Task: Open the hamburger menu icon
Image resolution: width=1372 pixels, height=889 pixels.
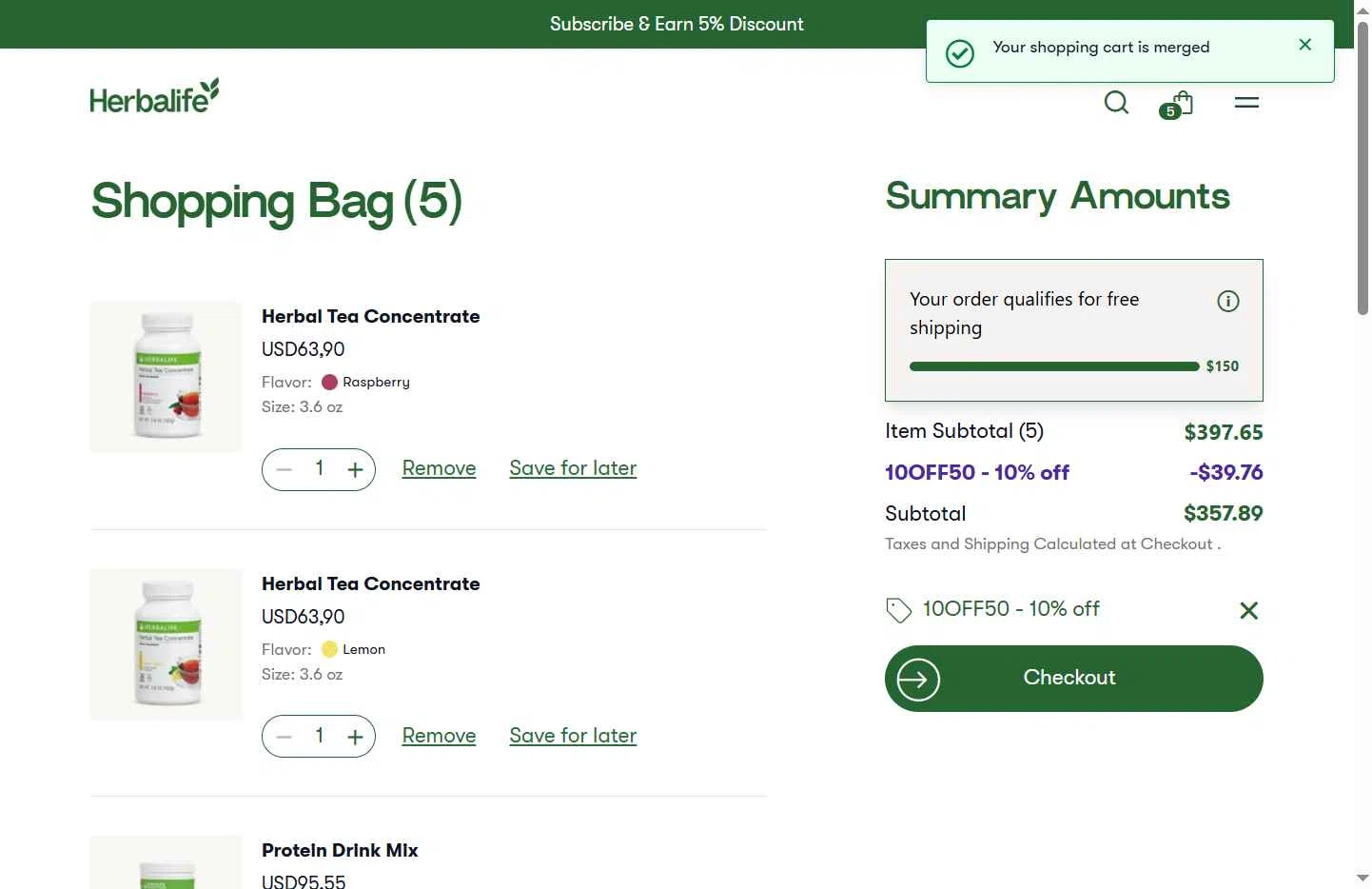Action: tap(1246, 102)
